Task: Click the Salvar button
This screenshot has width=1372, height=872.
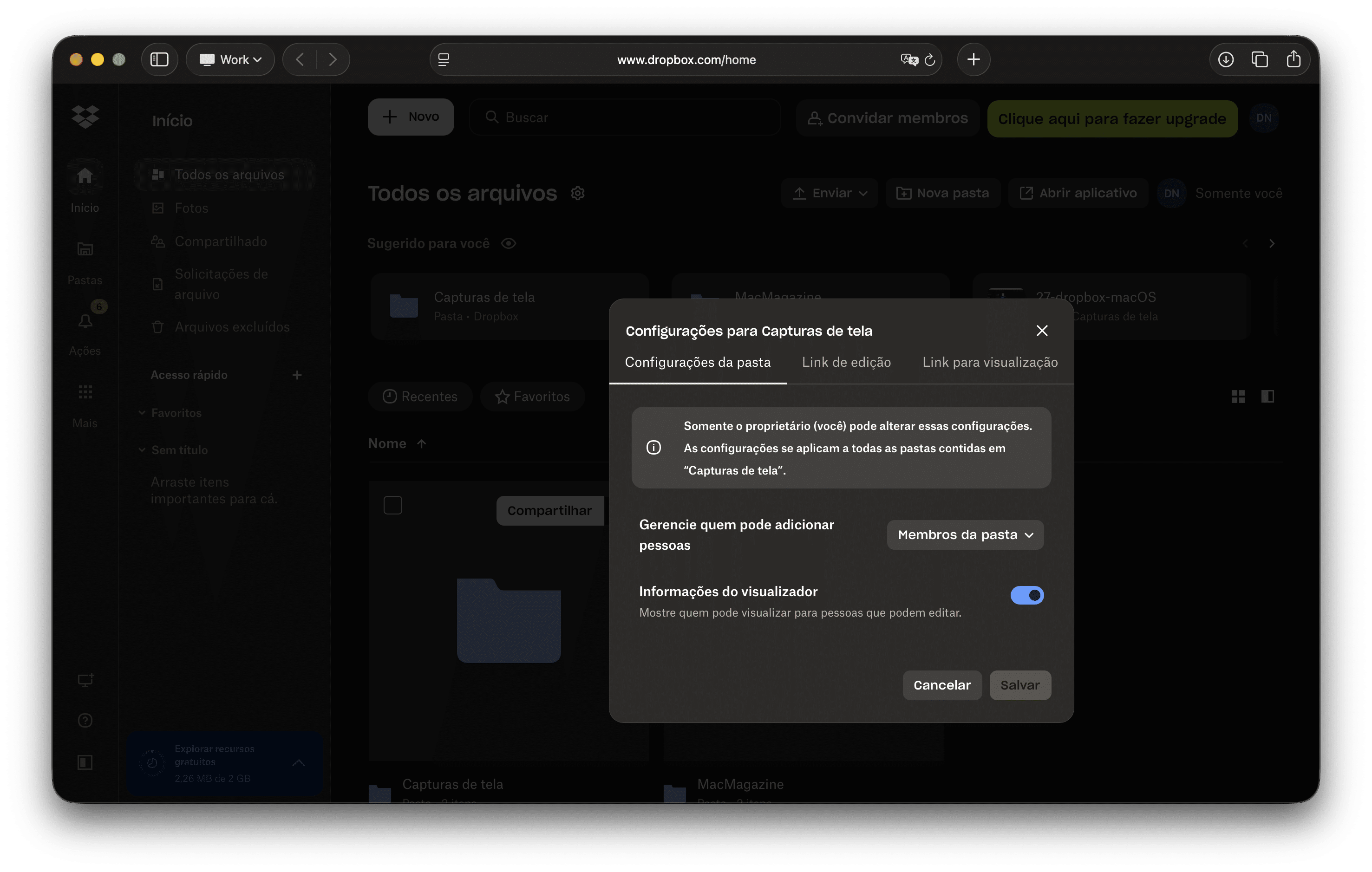Action: [x=1019, y=685]
